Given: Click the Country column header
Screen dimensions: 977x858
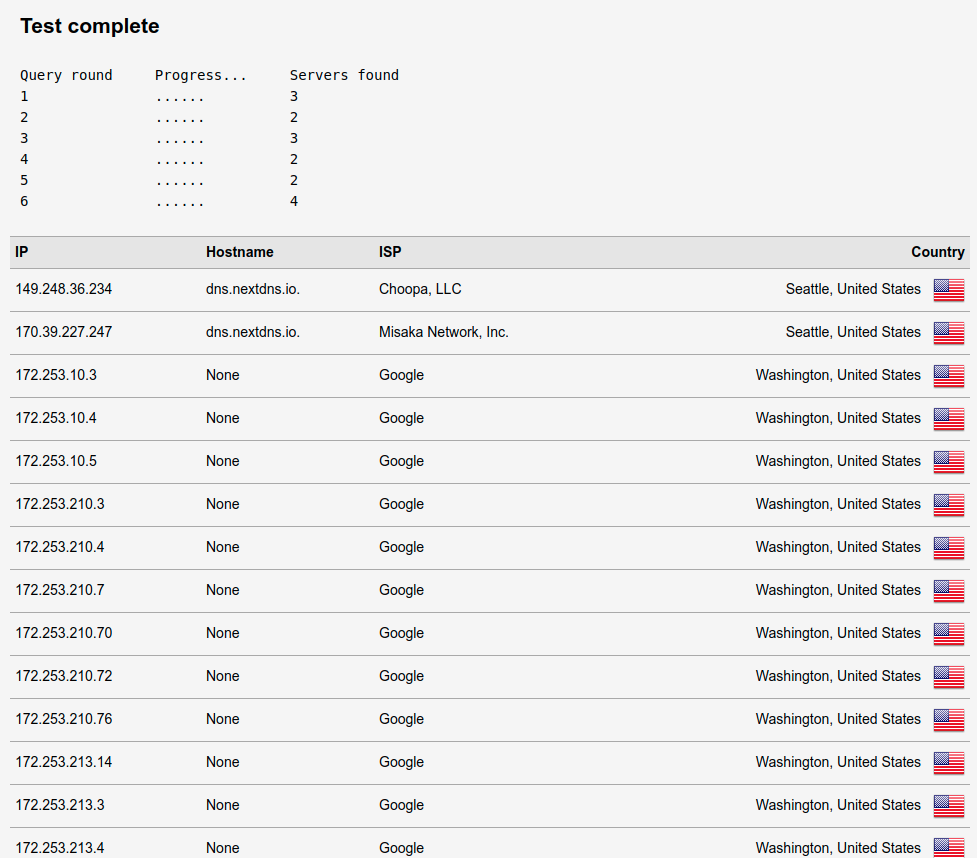Looking at the screenshot, I should point(937,252).
